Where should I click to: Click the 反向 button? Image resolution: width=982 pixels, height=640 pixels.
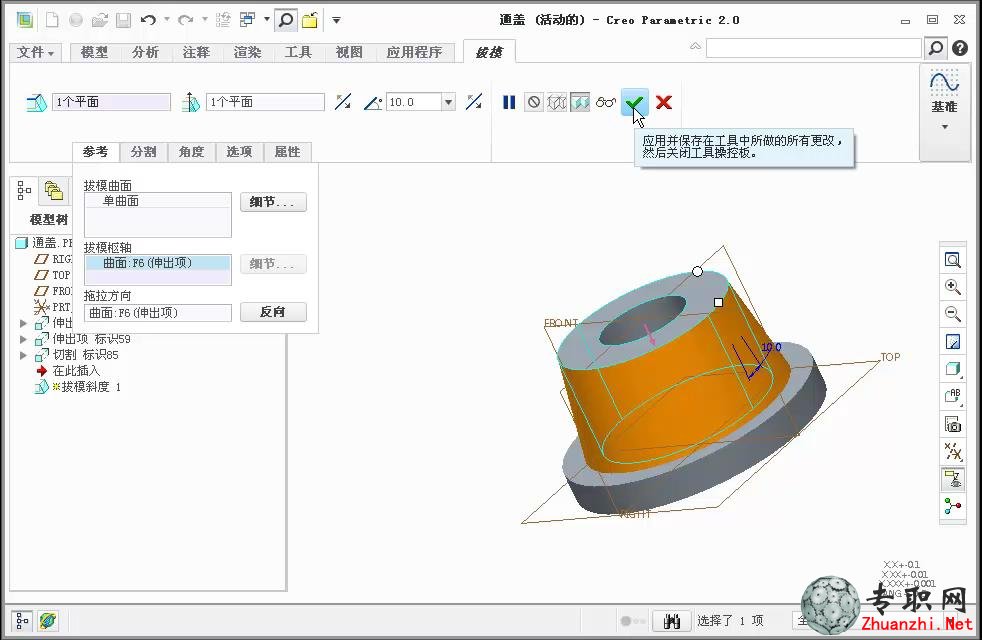point(273,312)
